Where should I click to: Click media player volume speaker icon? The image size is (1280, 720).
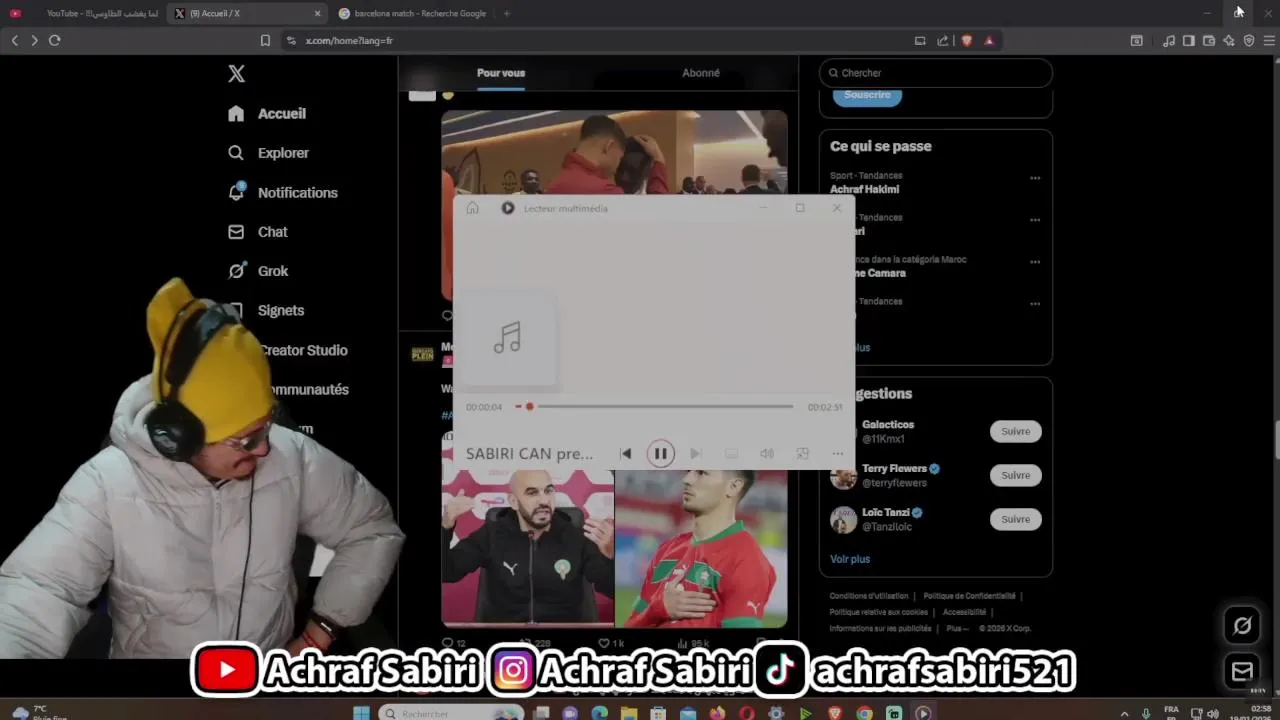tap(767, 454)
